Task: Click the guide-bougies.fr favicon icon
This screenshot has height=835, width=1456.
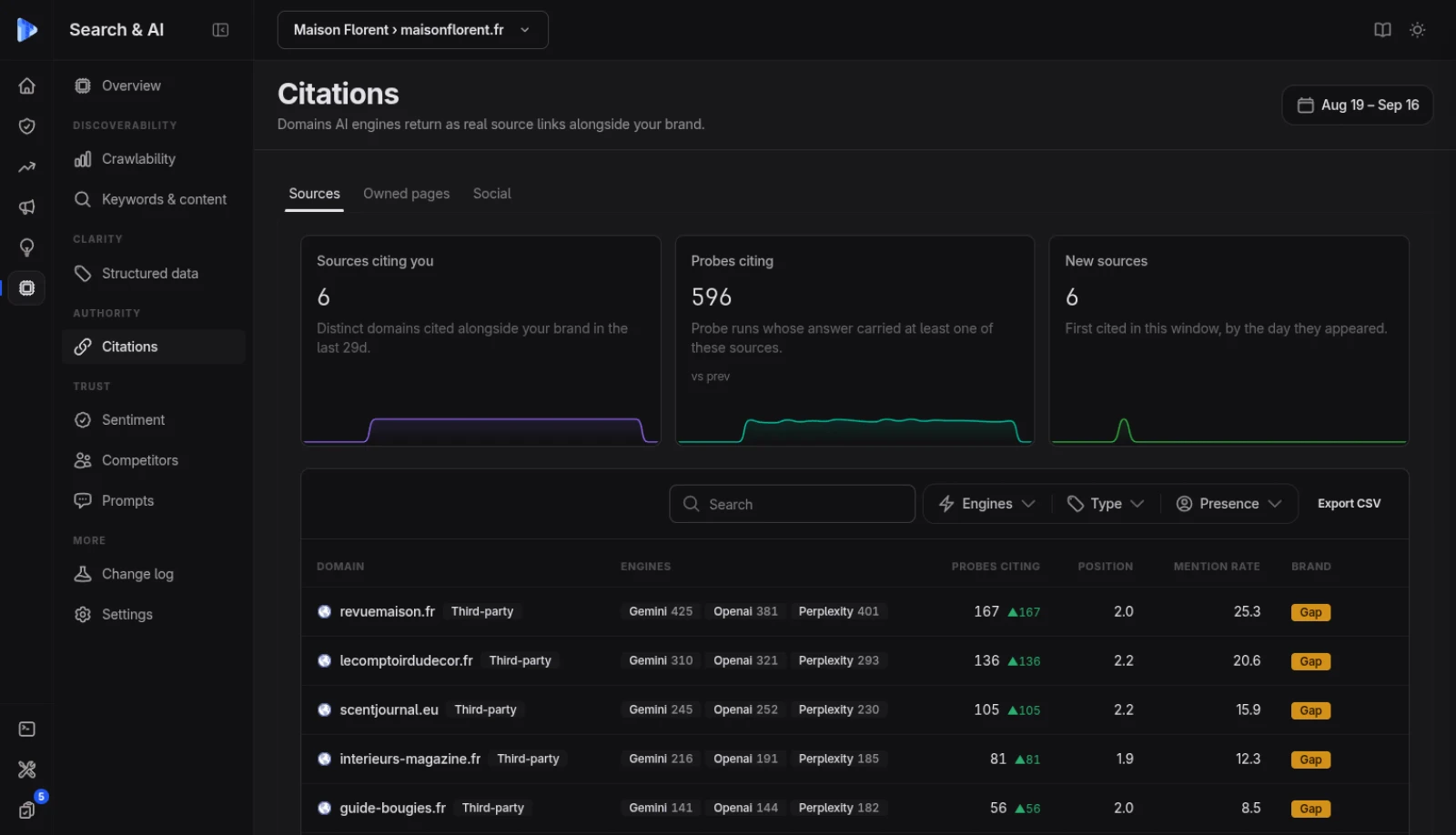Action: [x=324, y=809]
